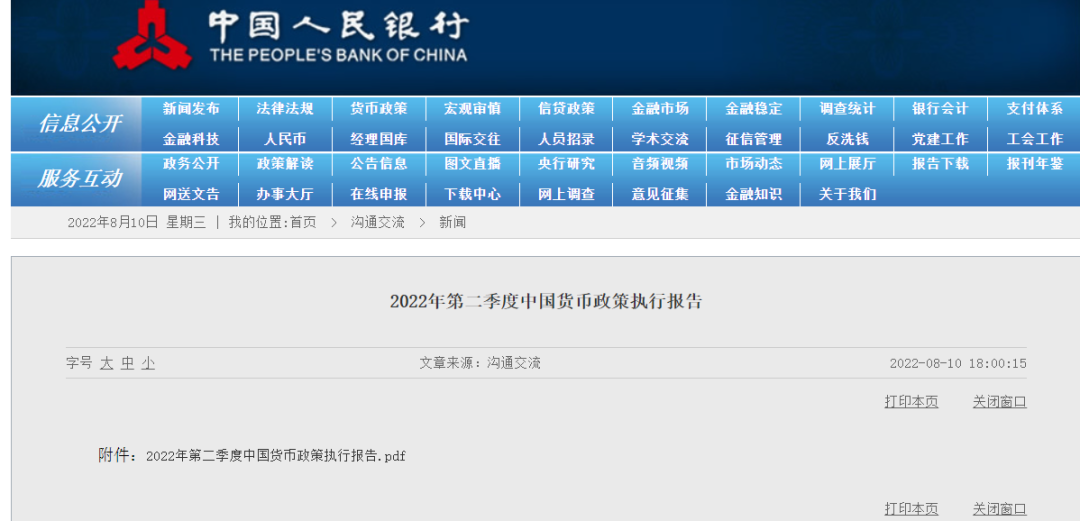The width and height of the screenshot is (1080, 521).
Task: Select the 信息公开 category tab
Action: (x=80, y=124)
